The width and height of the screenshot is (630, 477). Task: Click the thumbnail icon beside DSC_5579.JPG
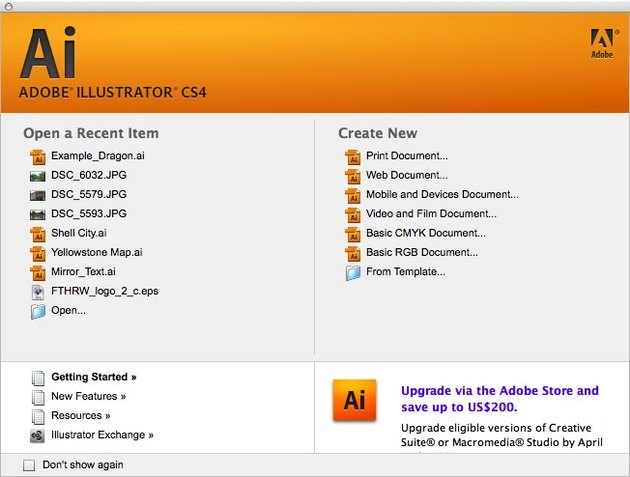coord(38,195)
